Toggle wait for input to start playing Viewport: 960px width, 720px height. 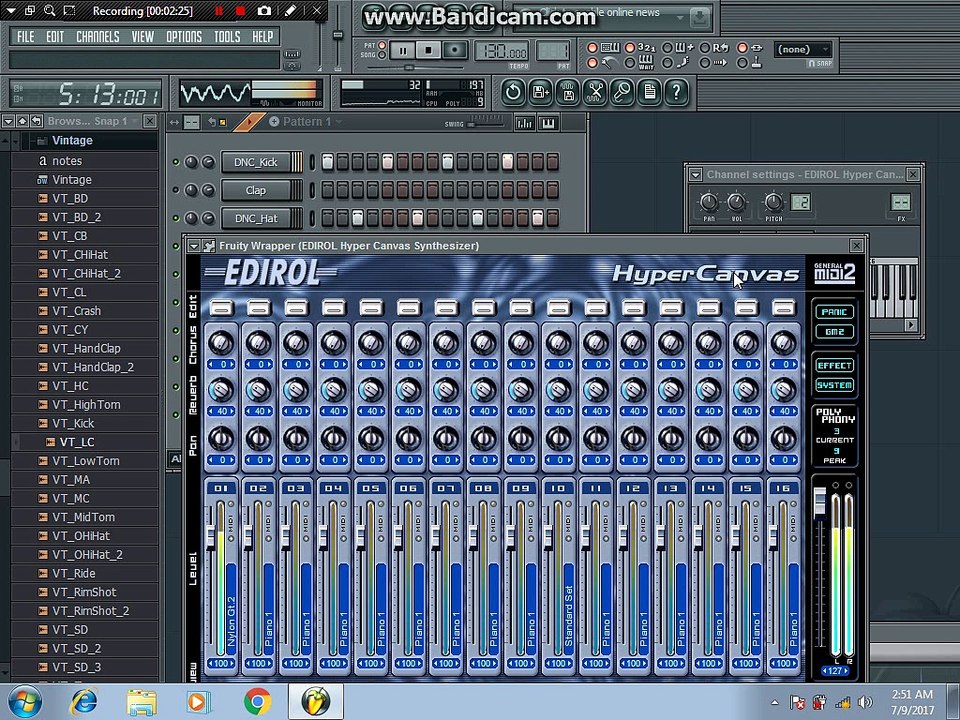(629, 62)
